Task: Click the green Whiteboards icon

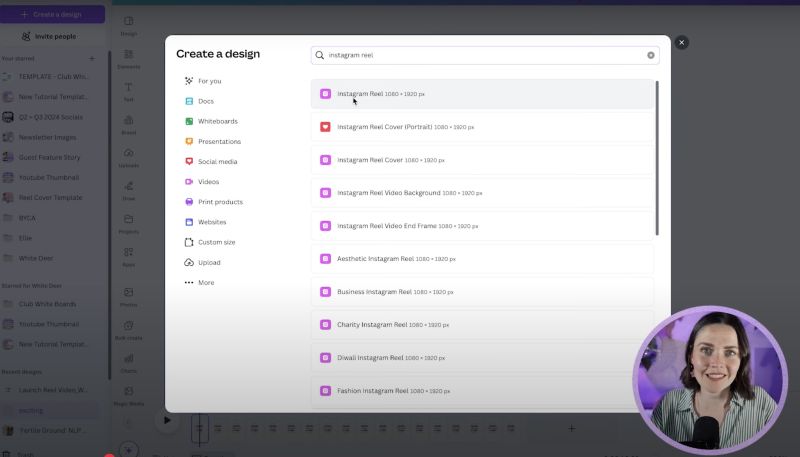Action: 189,121
